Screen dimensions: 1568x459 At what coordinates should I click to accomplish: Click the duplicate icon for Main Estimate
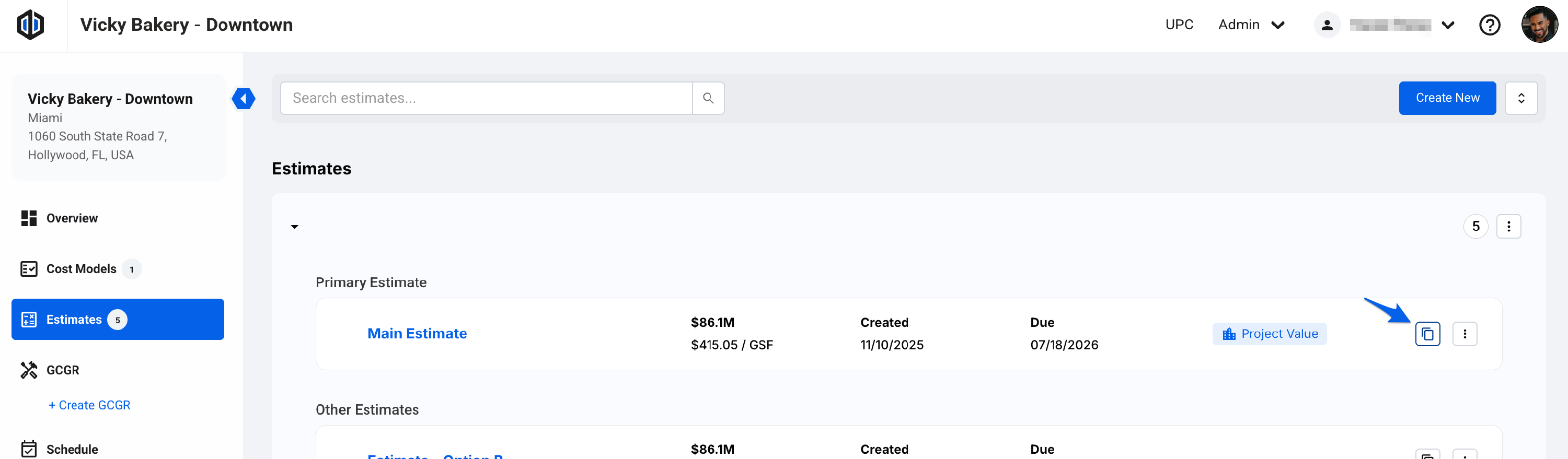1427,334
